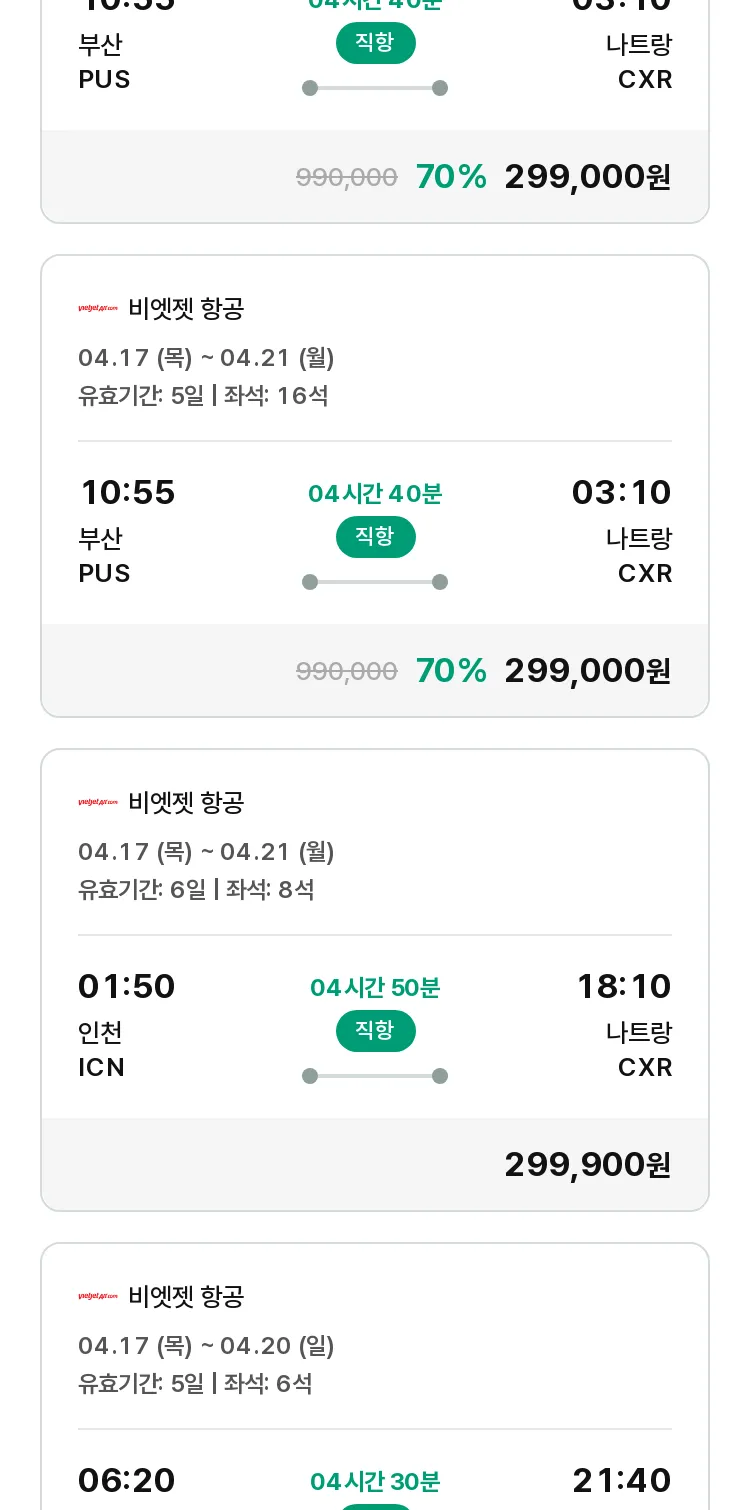
Task: Tap the 유효기간: 6일 | 좌석: 8석 info line
Action: click(x=196, y=890)
